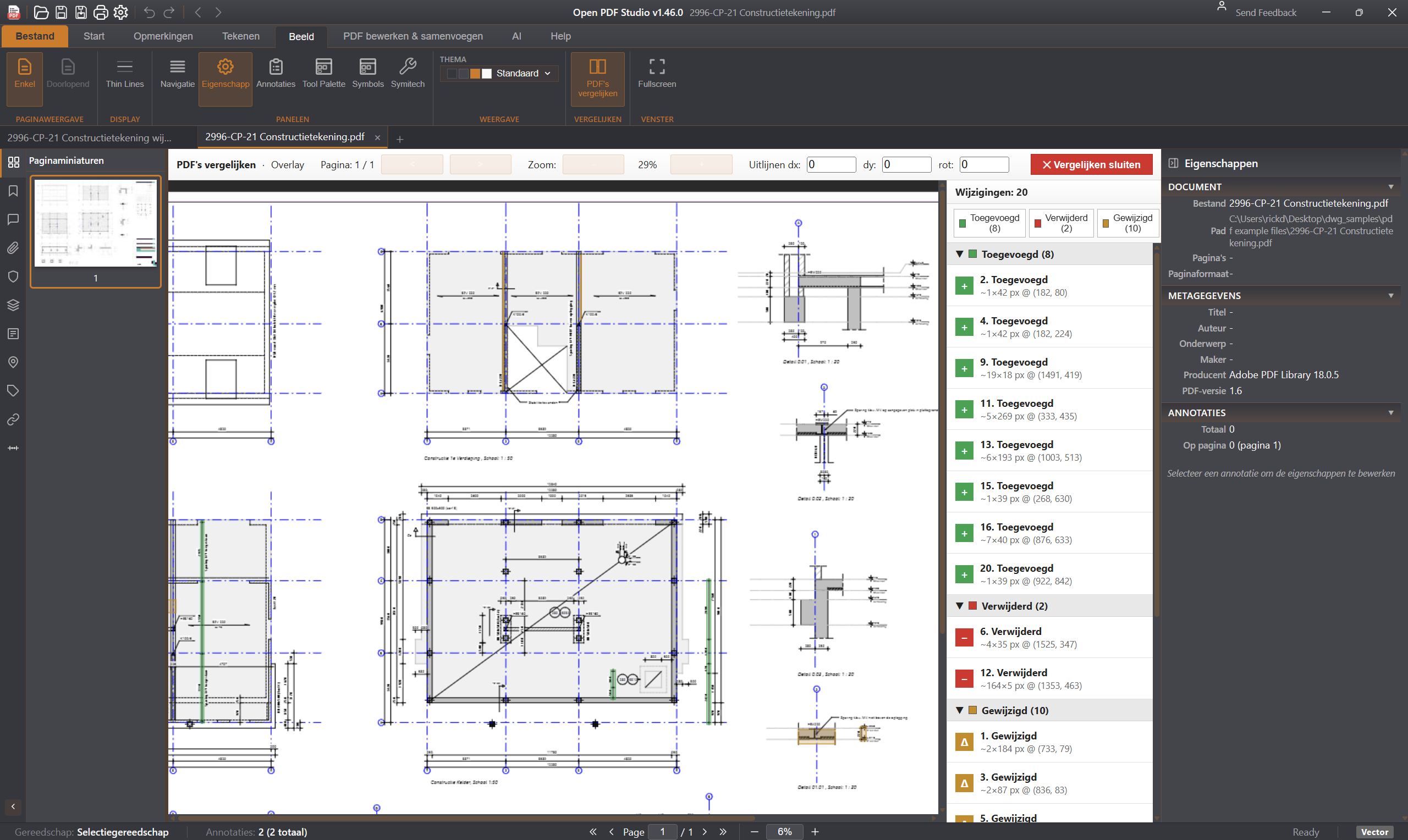The image size is (1408, 840).
Task: Open the AI ribbon tab
Action: (516, 36)
